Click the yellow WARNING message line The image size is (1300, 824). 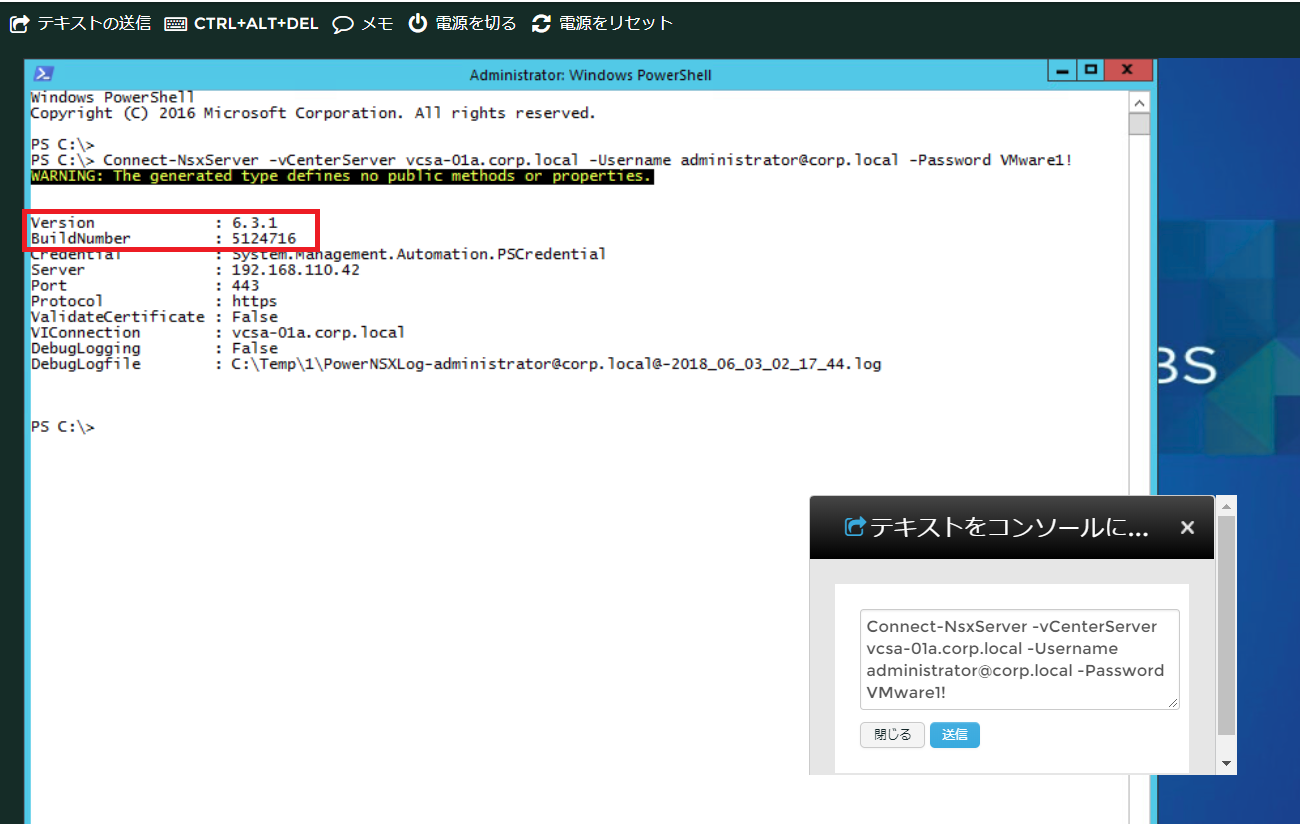[x=341, y=176]
